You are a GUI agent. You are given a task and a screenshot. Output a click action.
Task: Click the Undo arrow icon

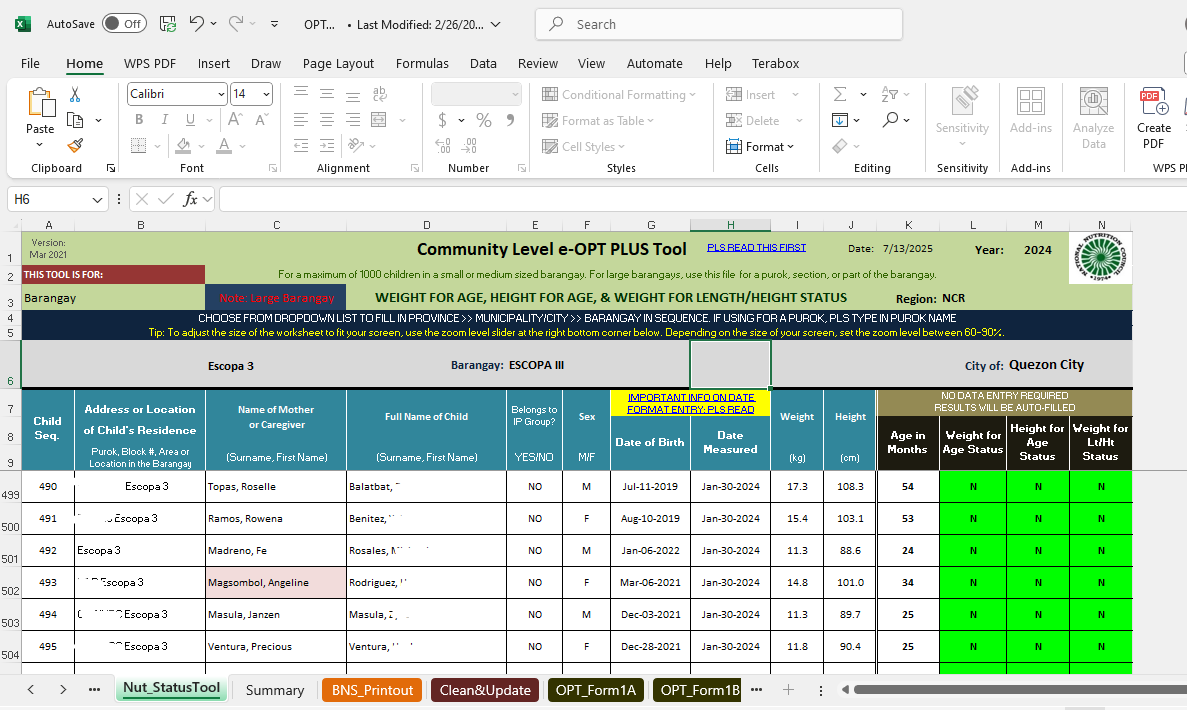click(x=197, y=23)
